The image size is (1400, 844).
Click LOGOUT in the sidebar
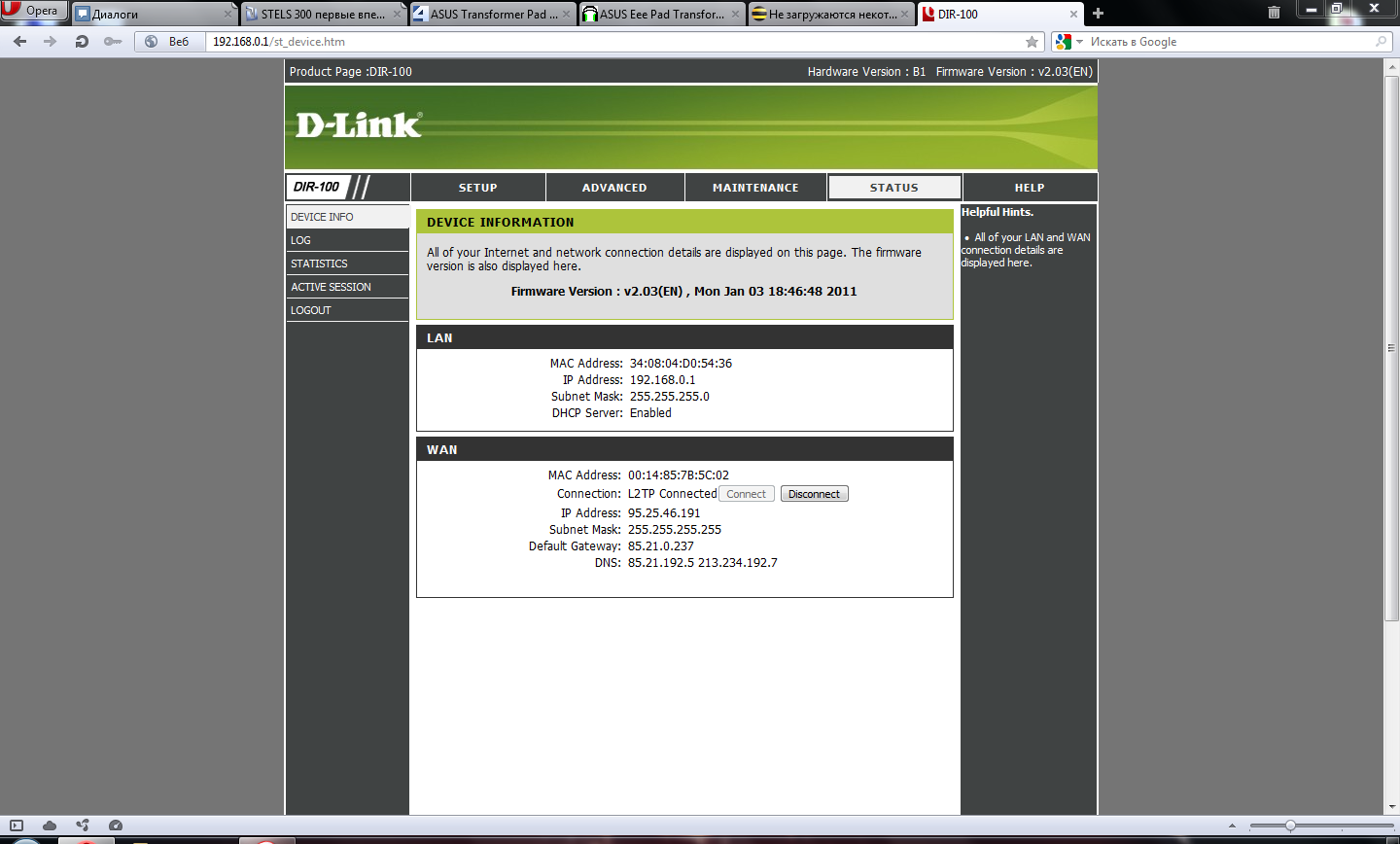tap(347, 310)
